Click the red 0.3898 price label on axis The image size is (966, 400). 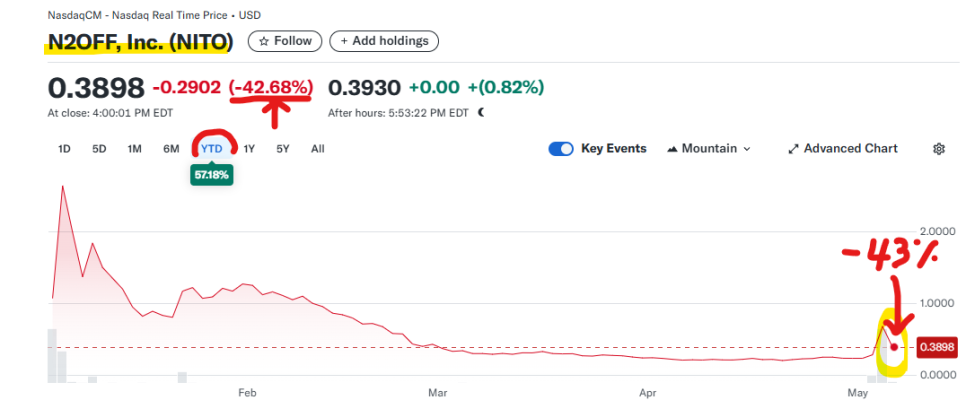[936, 347]
